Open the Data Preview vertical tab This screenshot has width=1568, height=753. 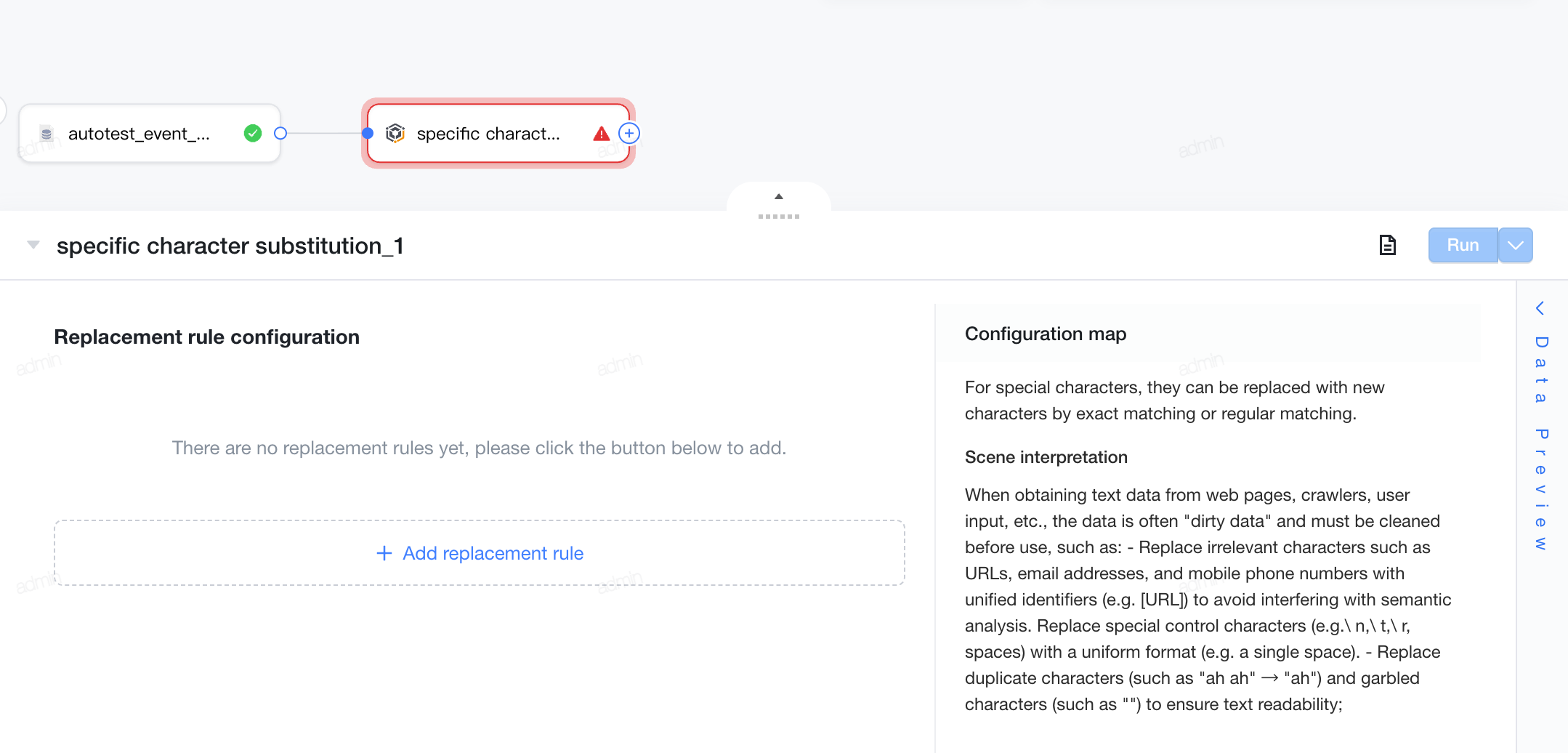[1541, 443]
